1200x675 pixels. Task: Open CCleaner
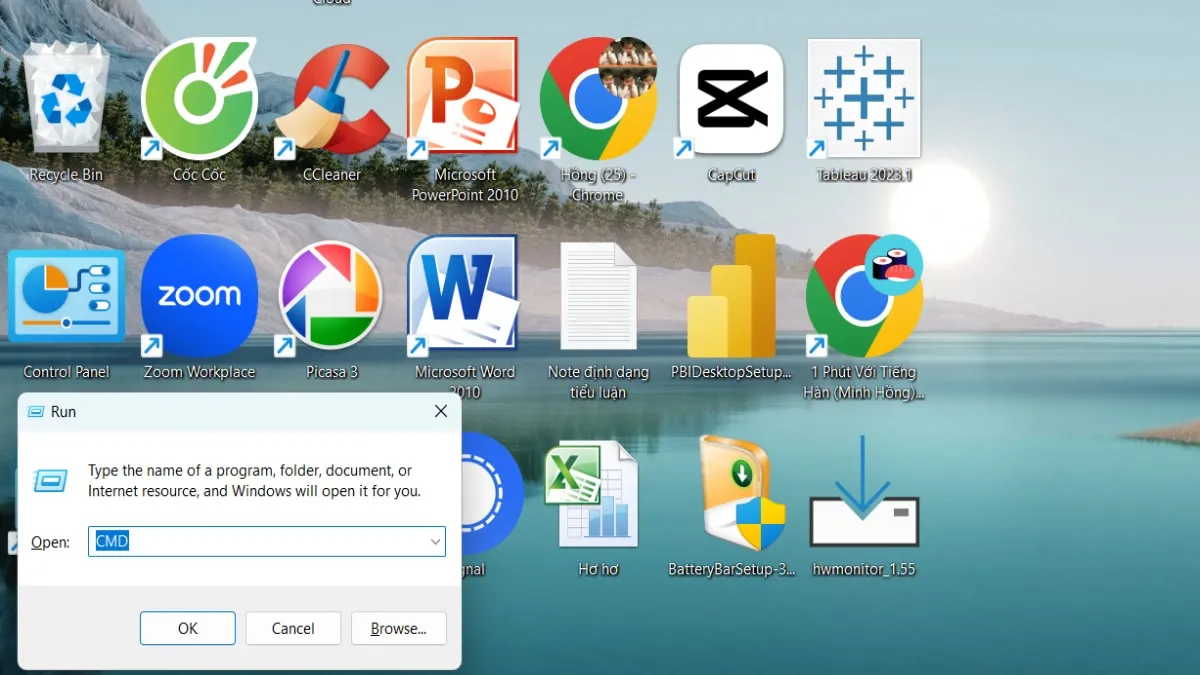(x=330, y=97)
